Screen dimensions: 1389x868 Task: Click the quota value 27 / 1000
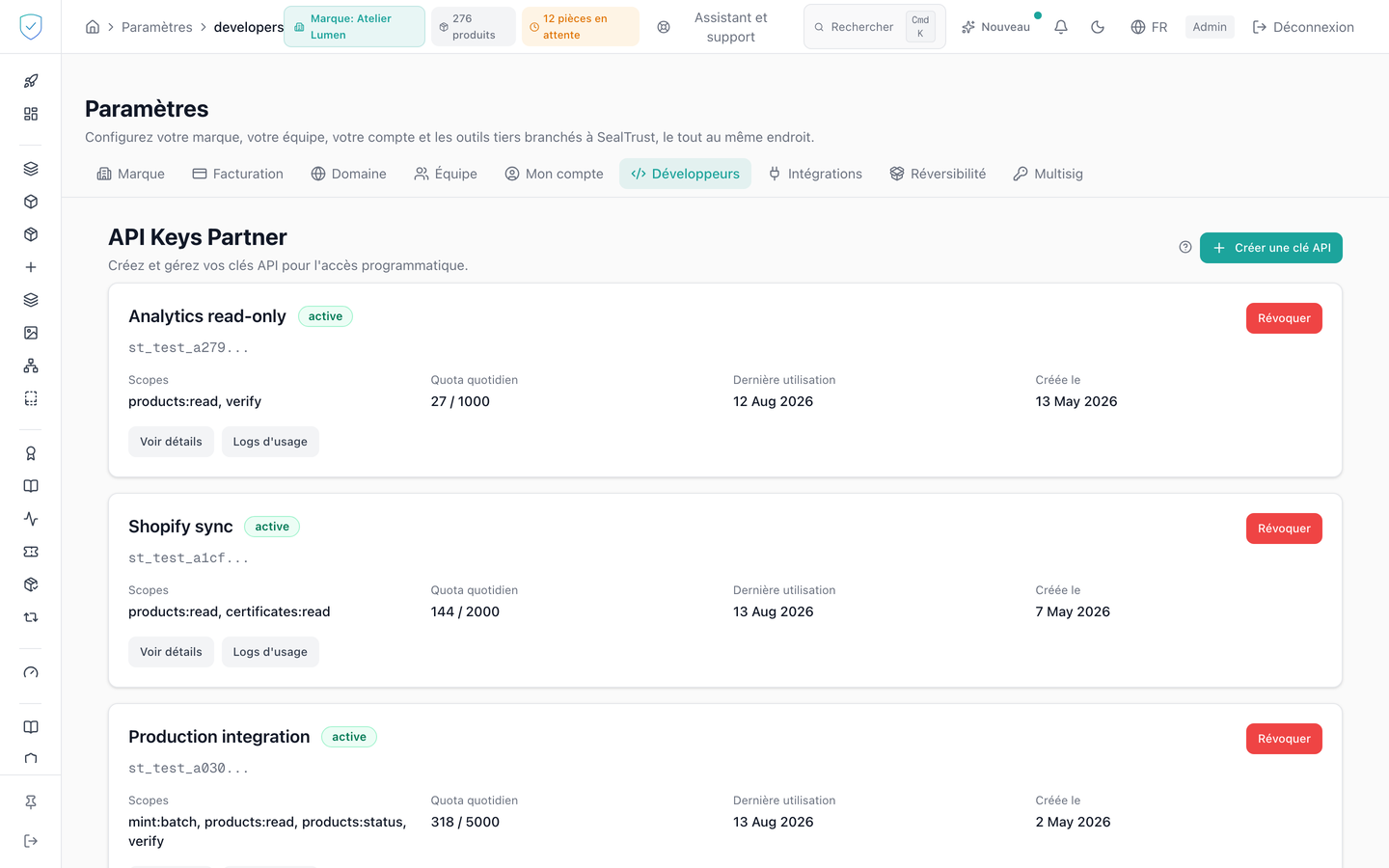click(x=460, y=401)
